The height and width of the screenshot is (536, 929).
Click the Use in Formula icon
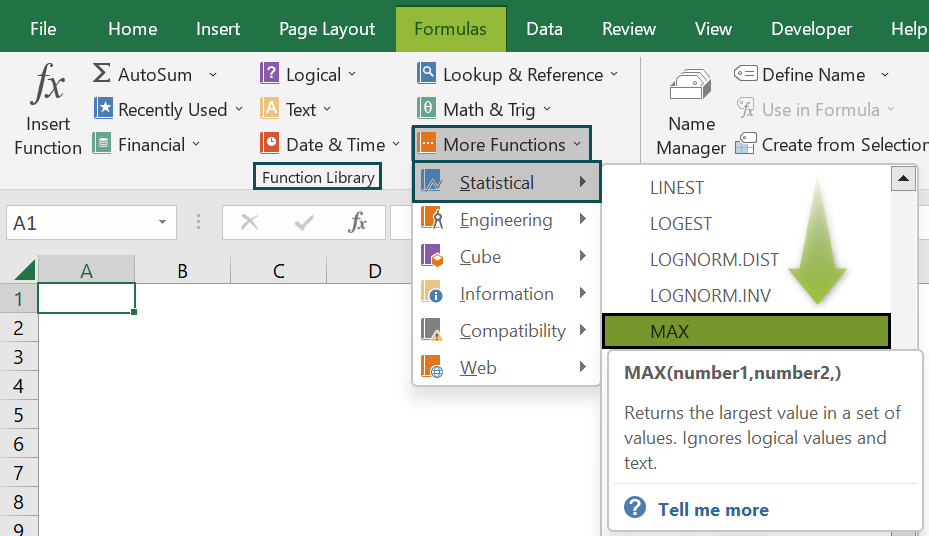click(745, 108)
